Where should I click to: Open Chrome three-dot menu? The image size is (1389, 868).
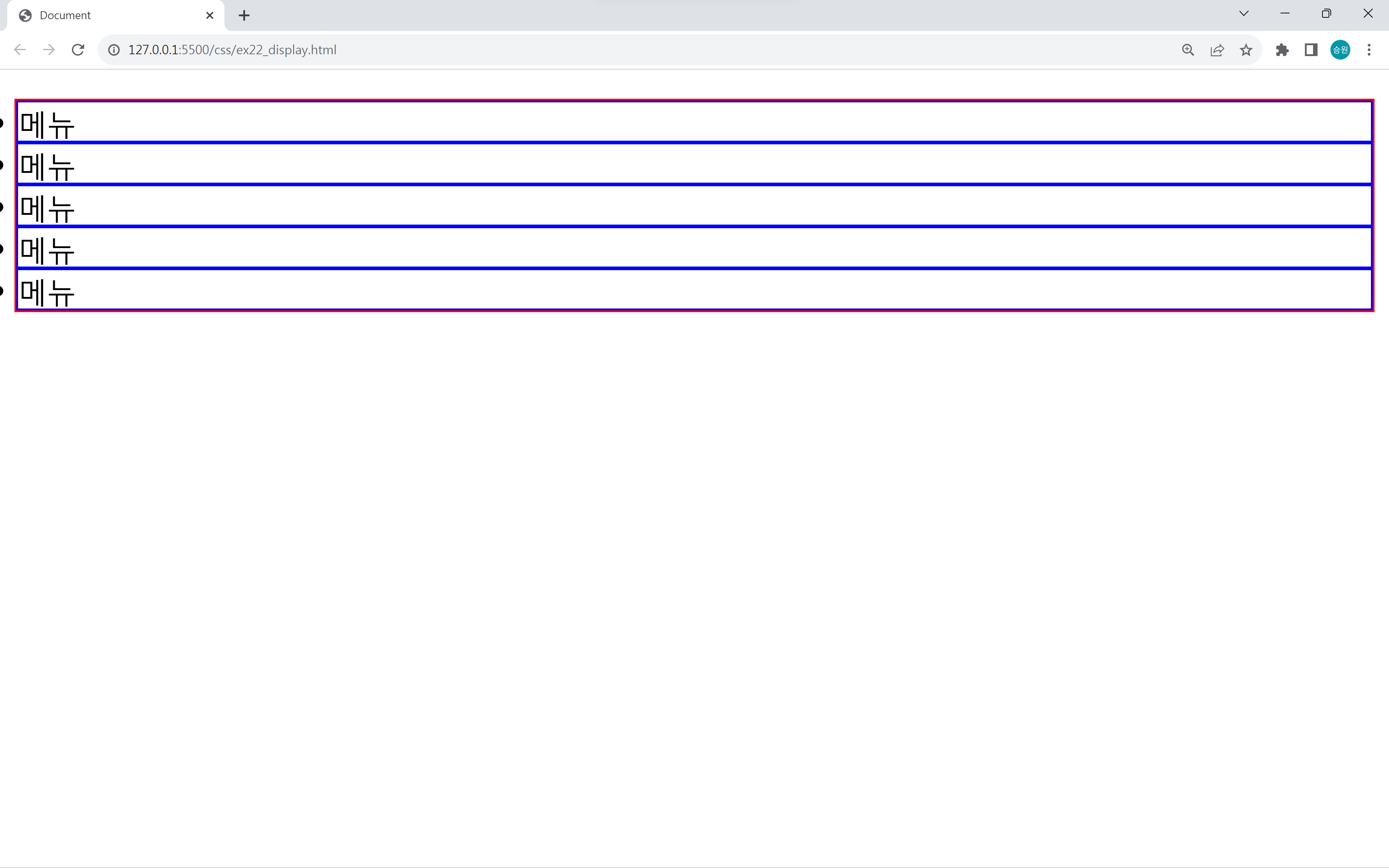pos(1369,50)
